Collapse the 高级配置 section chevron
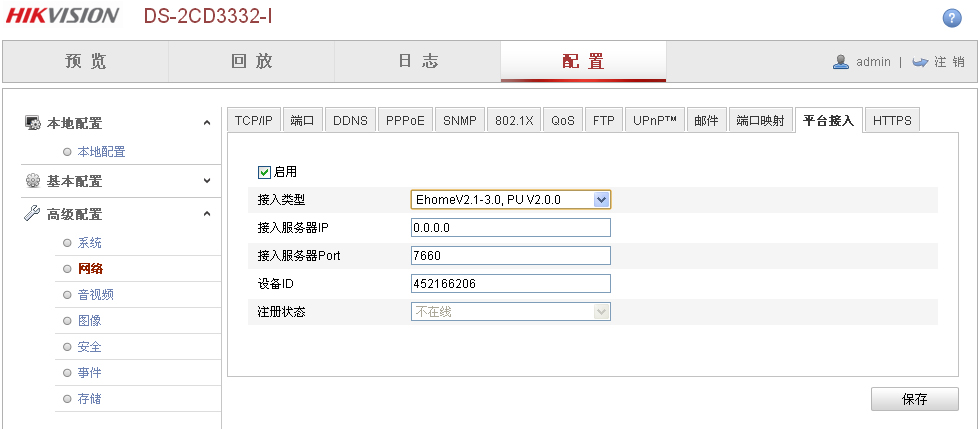Image resolution: width=978 pixels, height=429 pixels. 207,214
